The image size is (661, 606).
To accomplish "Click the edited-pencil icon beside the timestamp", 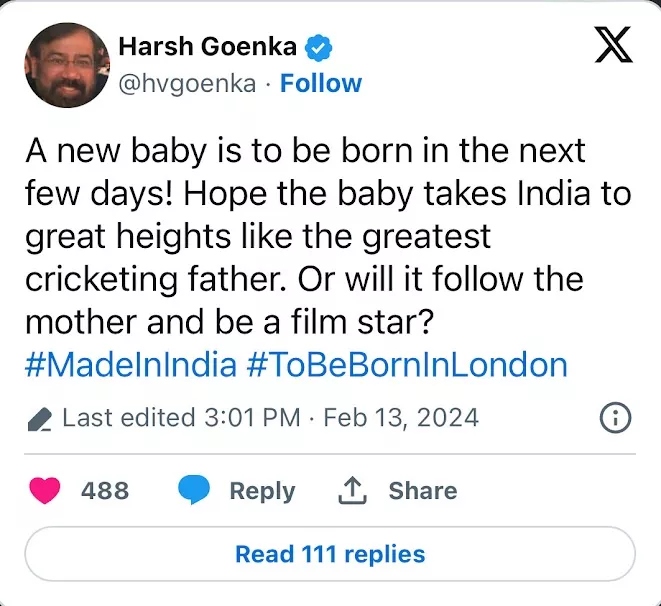I will 40,418.
